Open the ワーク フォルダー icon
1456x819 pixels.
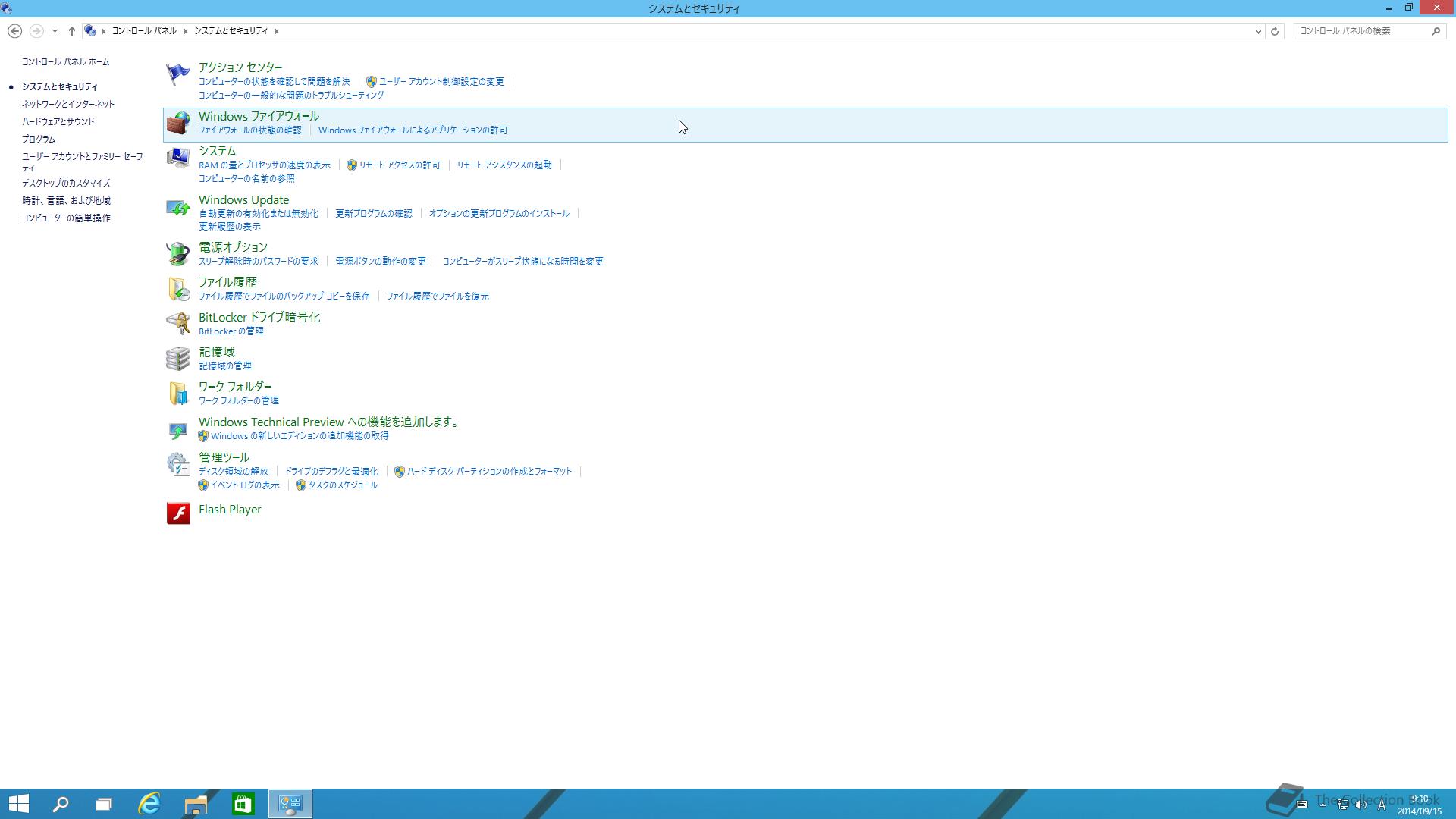click(x=177, y=393)
